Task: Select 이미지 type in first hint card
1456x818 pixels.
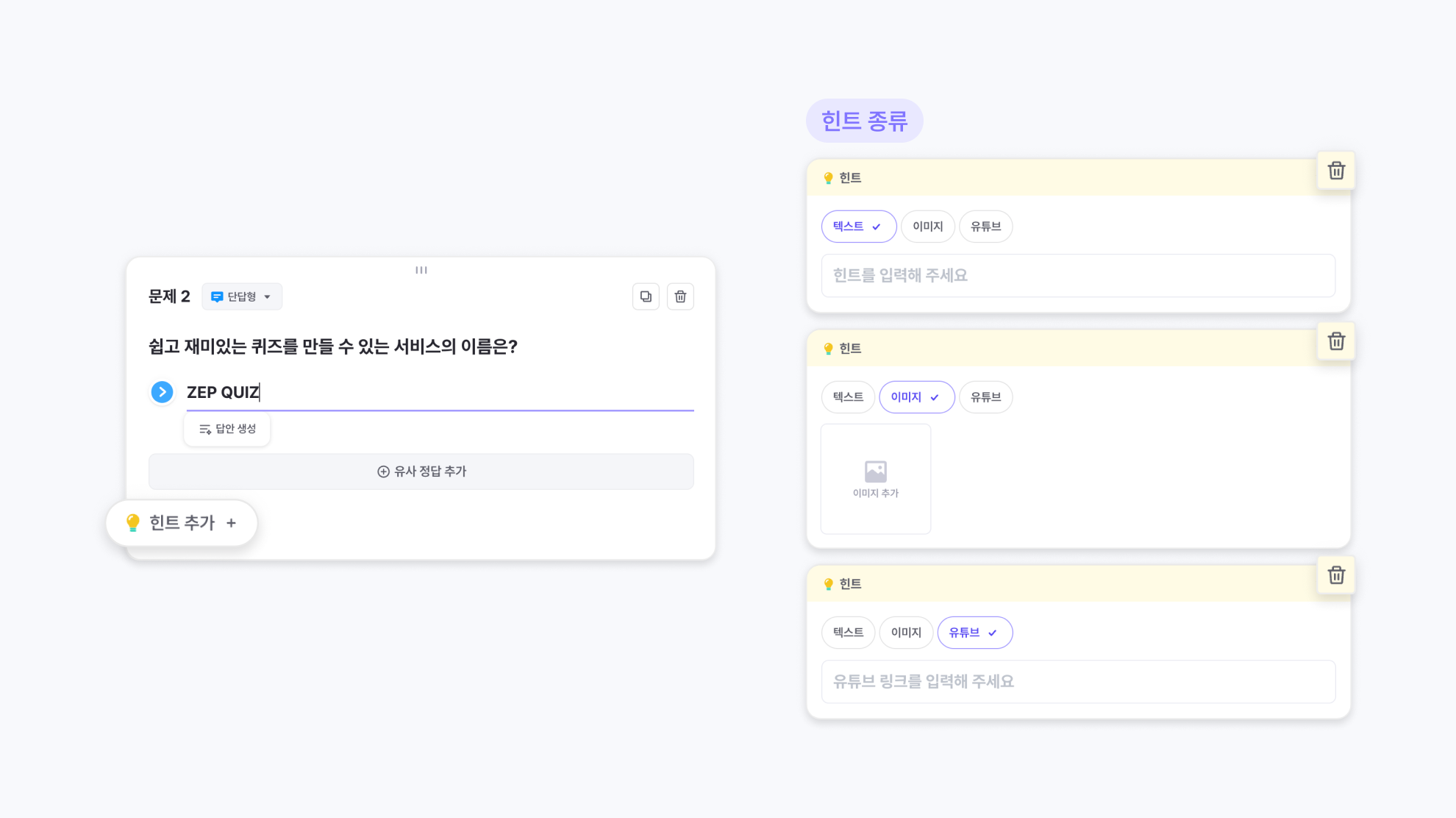Action: (x=927, y=227)
